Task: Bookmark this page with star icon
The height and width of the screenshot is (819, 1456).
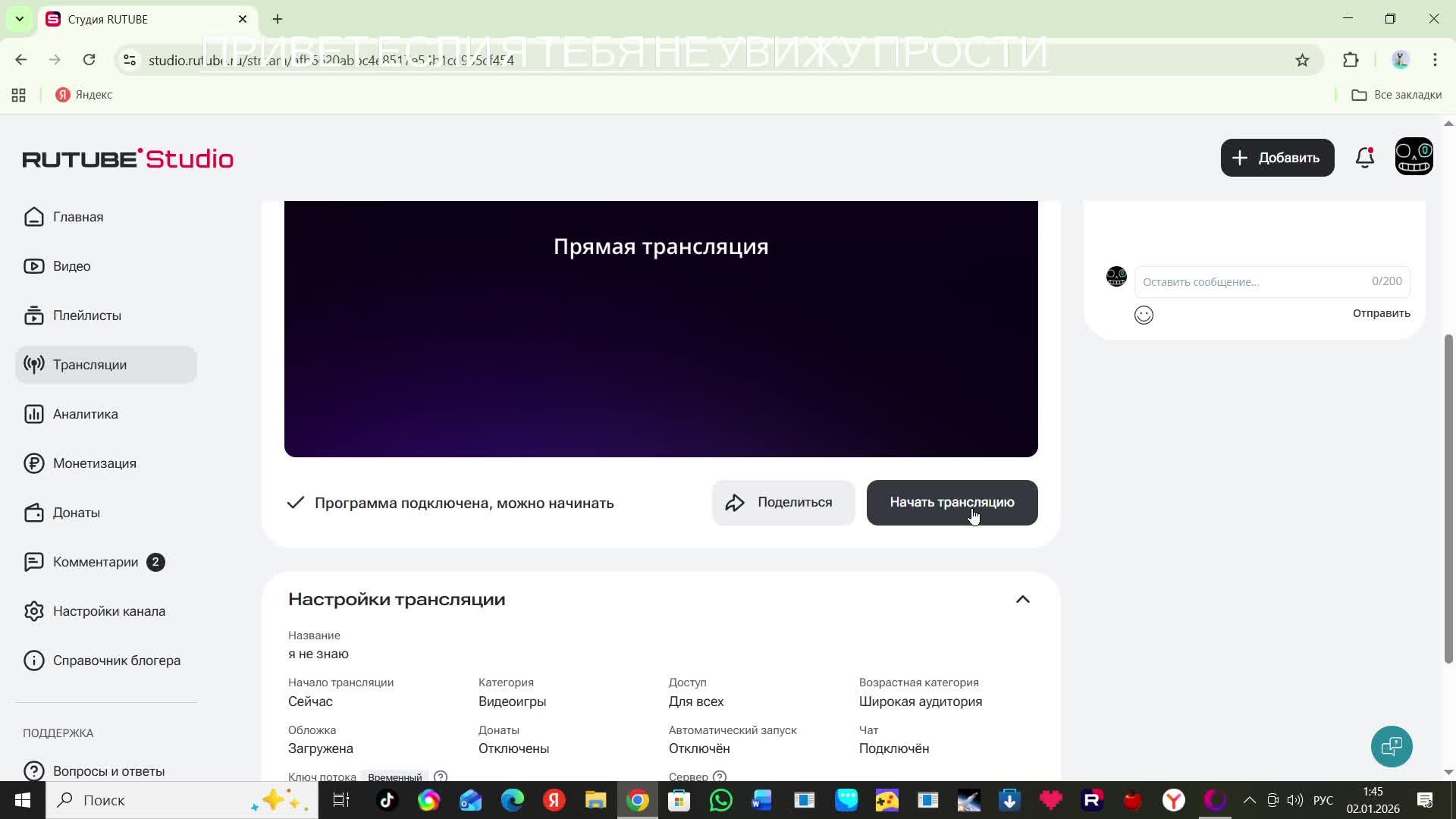Action: (1302, 60)
